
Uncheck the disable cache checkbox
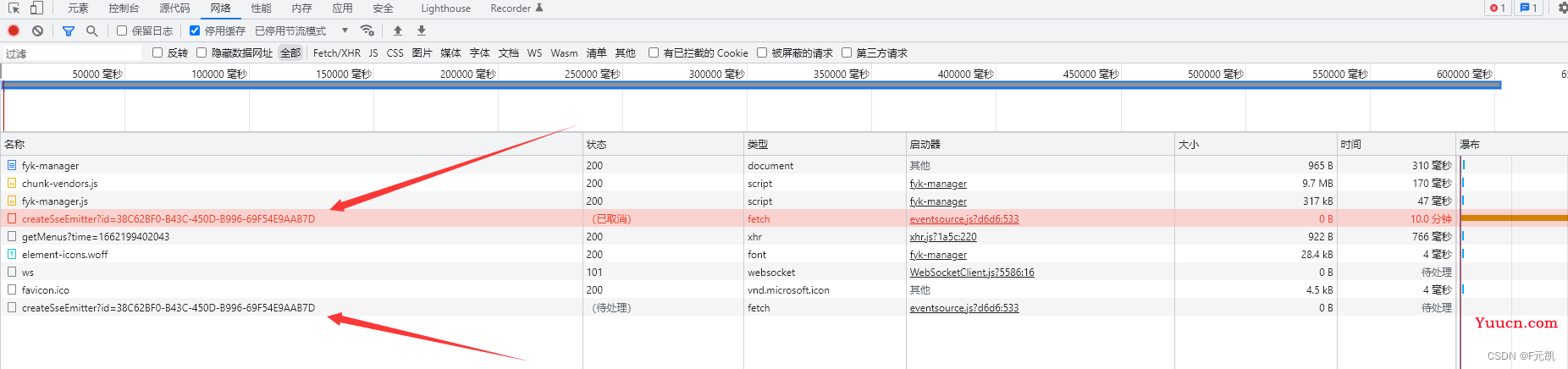(195, 30)
